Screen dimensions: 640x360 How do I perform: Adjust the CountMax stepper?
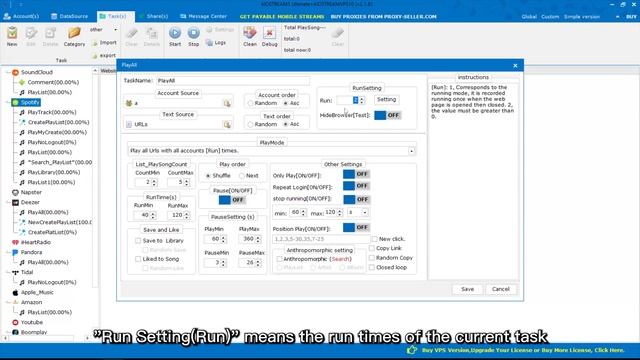[187, 182]
